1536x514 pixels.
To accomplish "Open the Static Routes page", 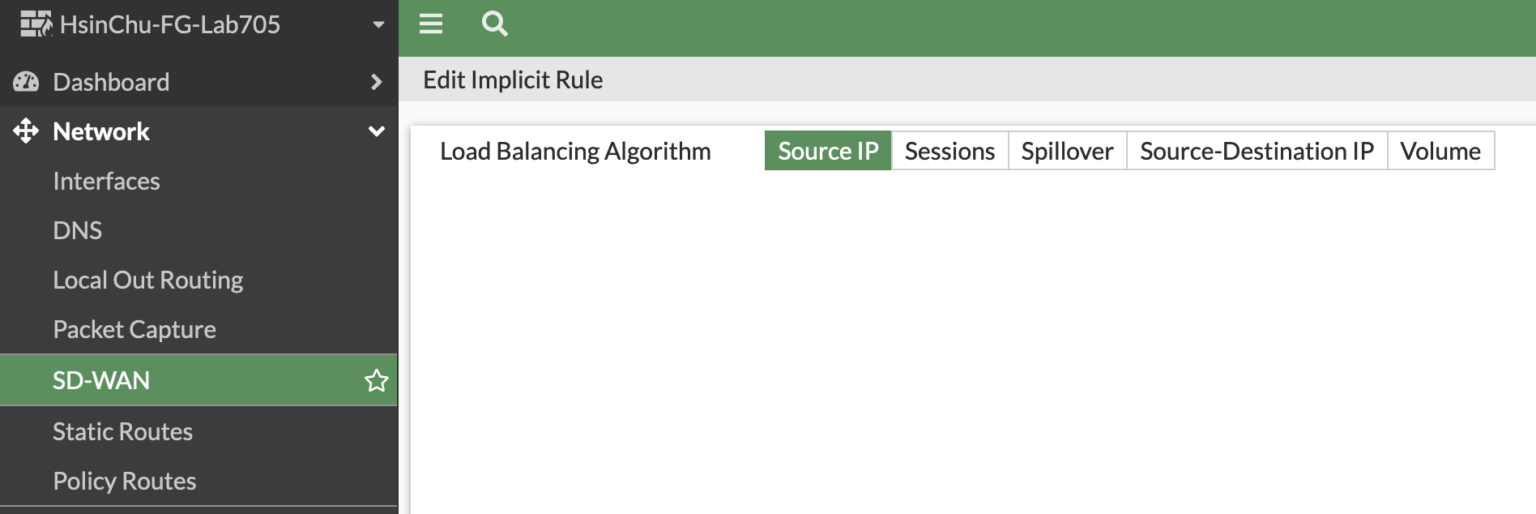I will click(x=122, y=431).
